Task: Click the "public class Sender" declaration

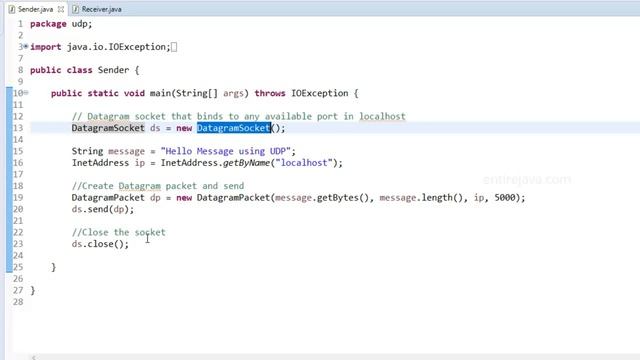Action: click(80, 70)
